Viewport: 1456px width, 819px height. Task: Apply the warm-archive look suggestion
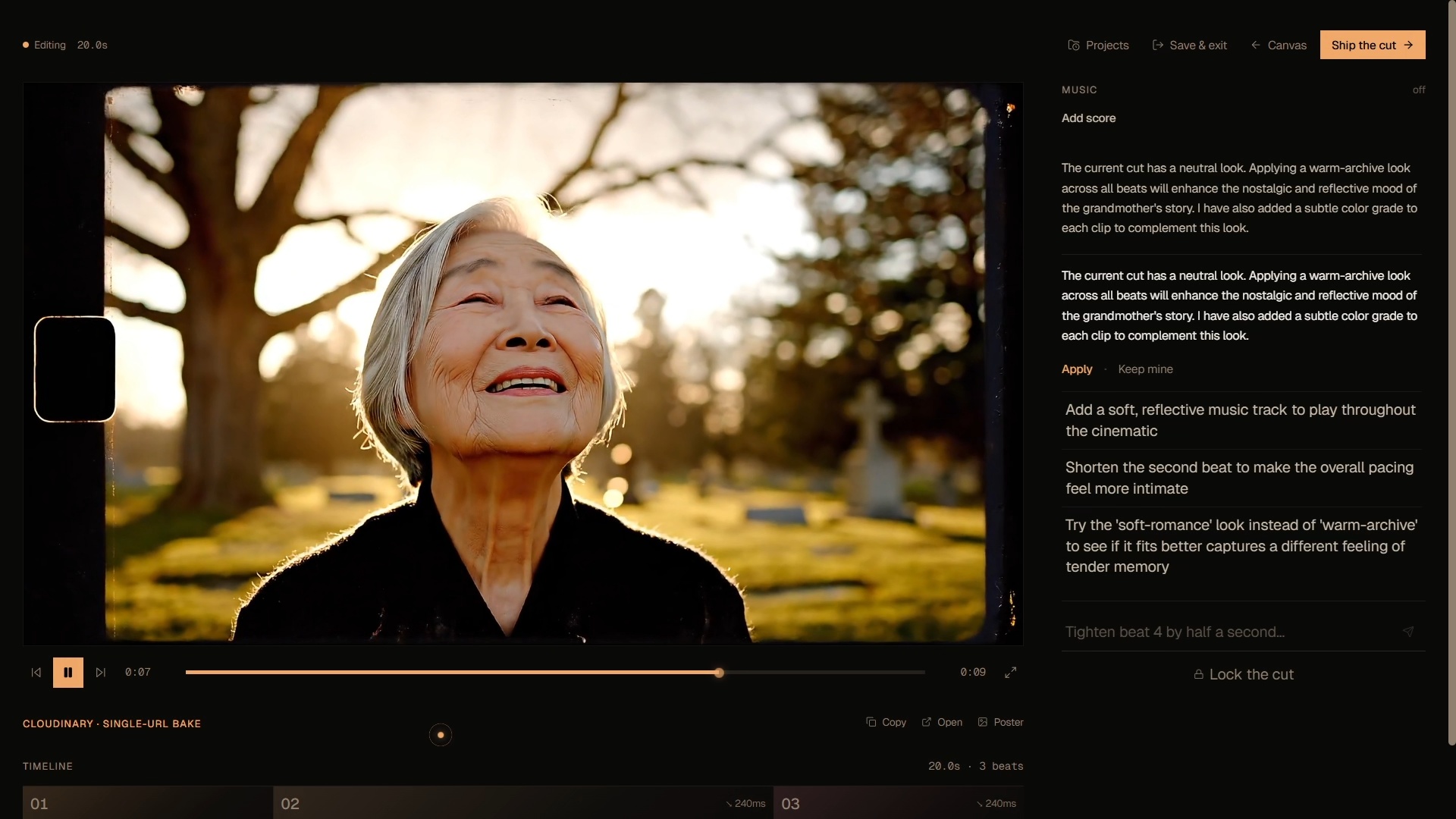1076,369
